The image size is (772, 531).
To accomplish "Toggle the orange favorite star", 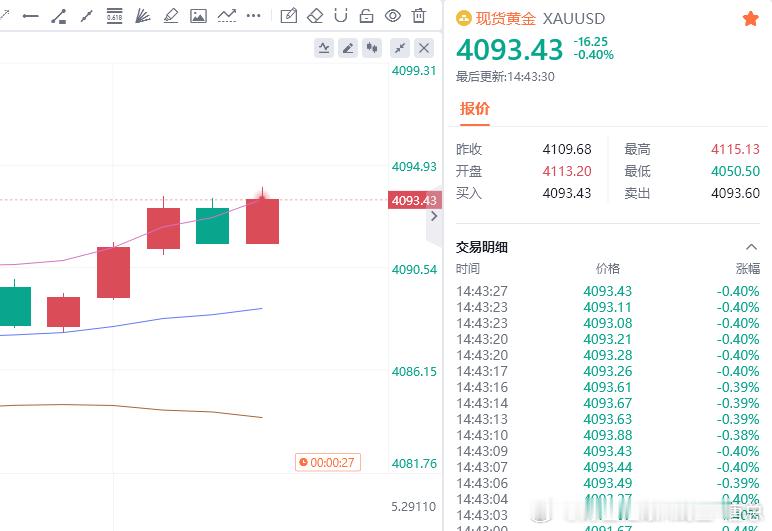I will [x=751, y=19].
